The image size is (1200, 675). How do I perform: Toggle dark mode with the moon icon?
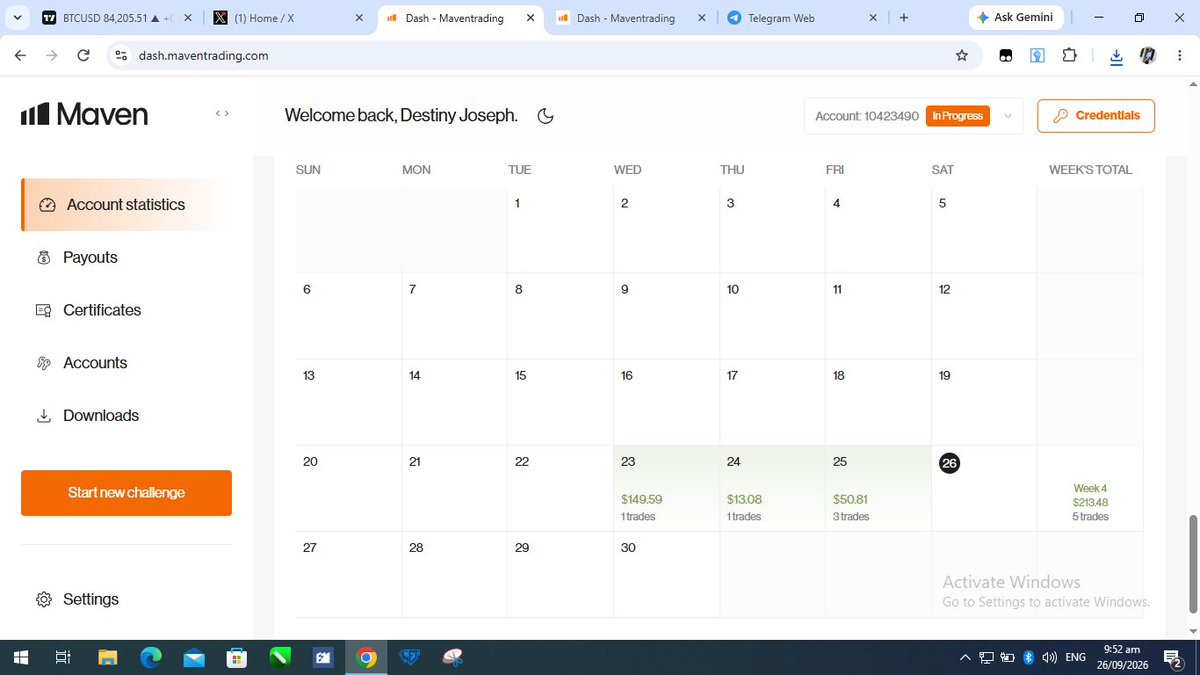tap(545, 116)
